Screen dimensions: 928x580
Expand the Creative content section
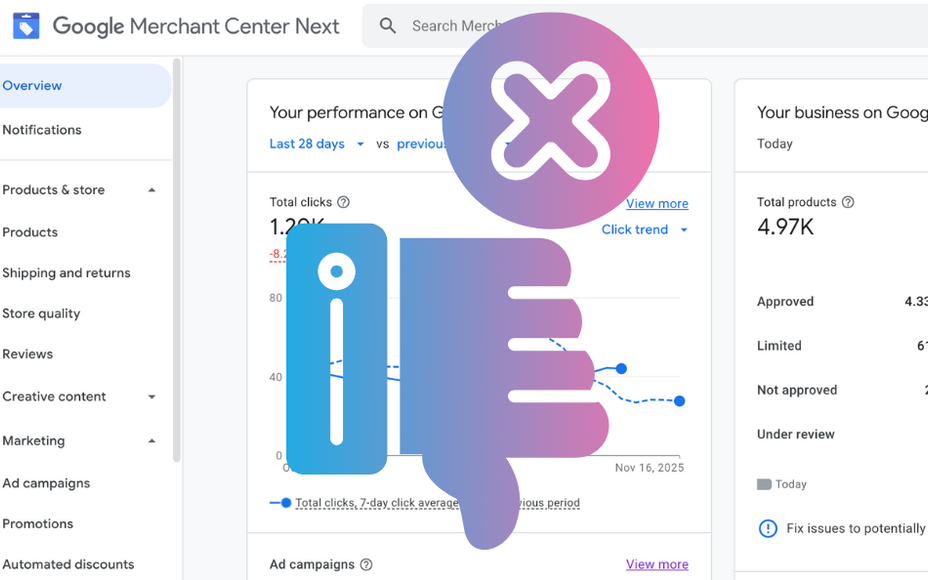[x=151, y=396]
